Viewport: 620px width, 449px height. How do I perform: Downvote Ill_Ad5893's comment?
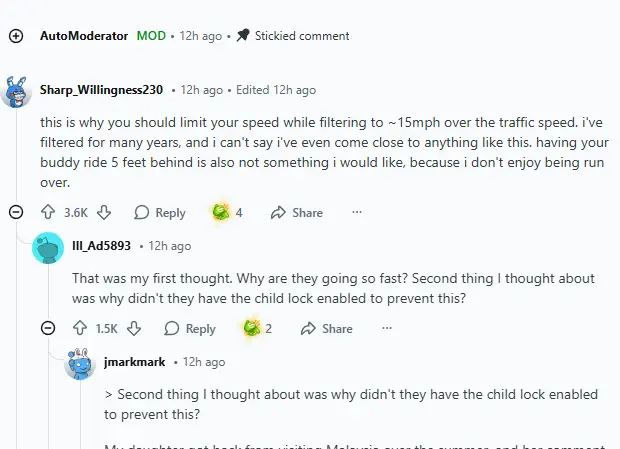[x=134, y=328]
